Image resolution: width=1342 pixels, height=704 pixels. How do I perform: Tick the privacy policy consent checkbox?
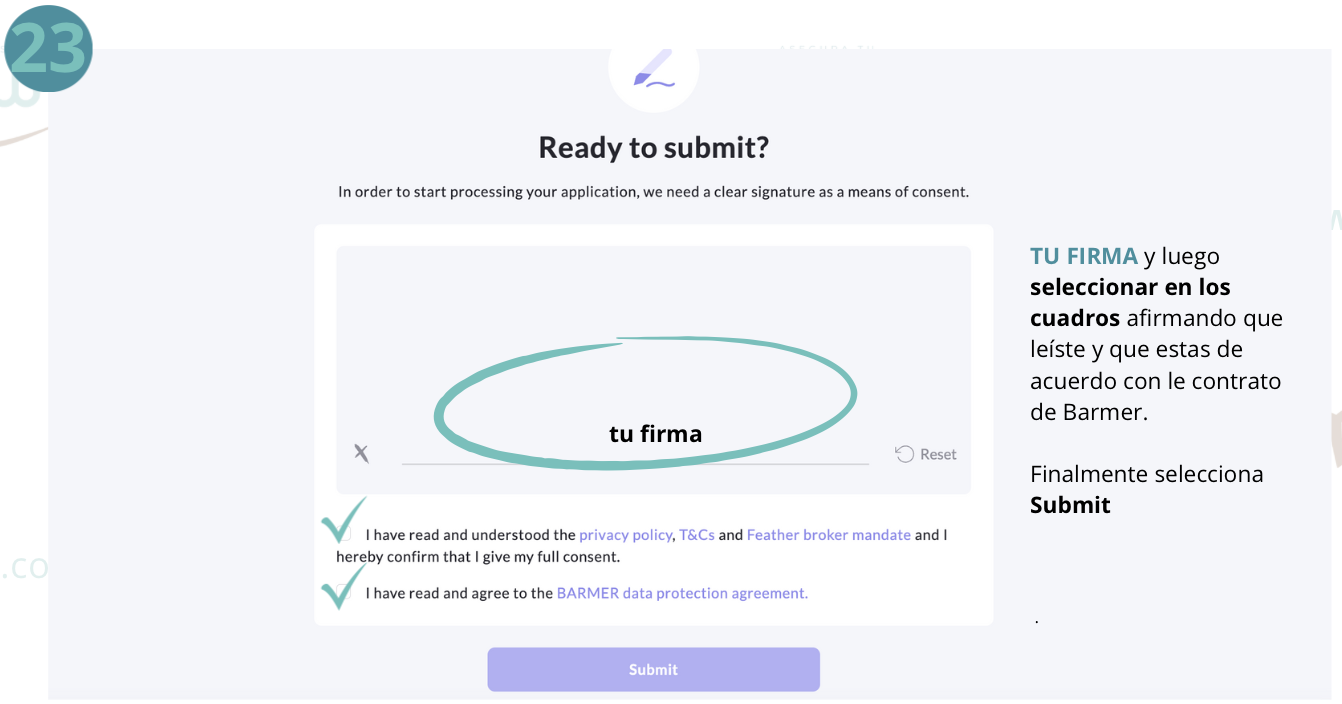344,534
